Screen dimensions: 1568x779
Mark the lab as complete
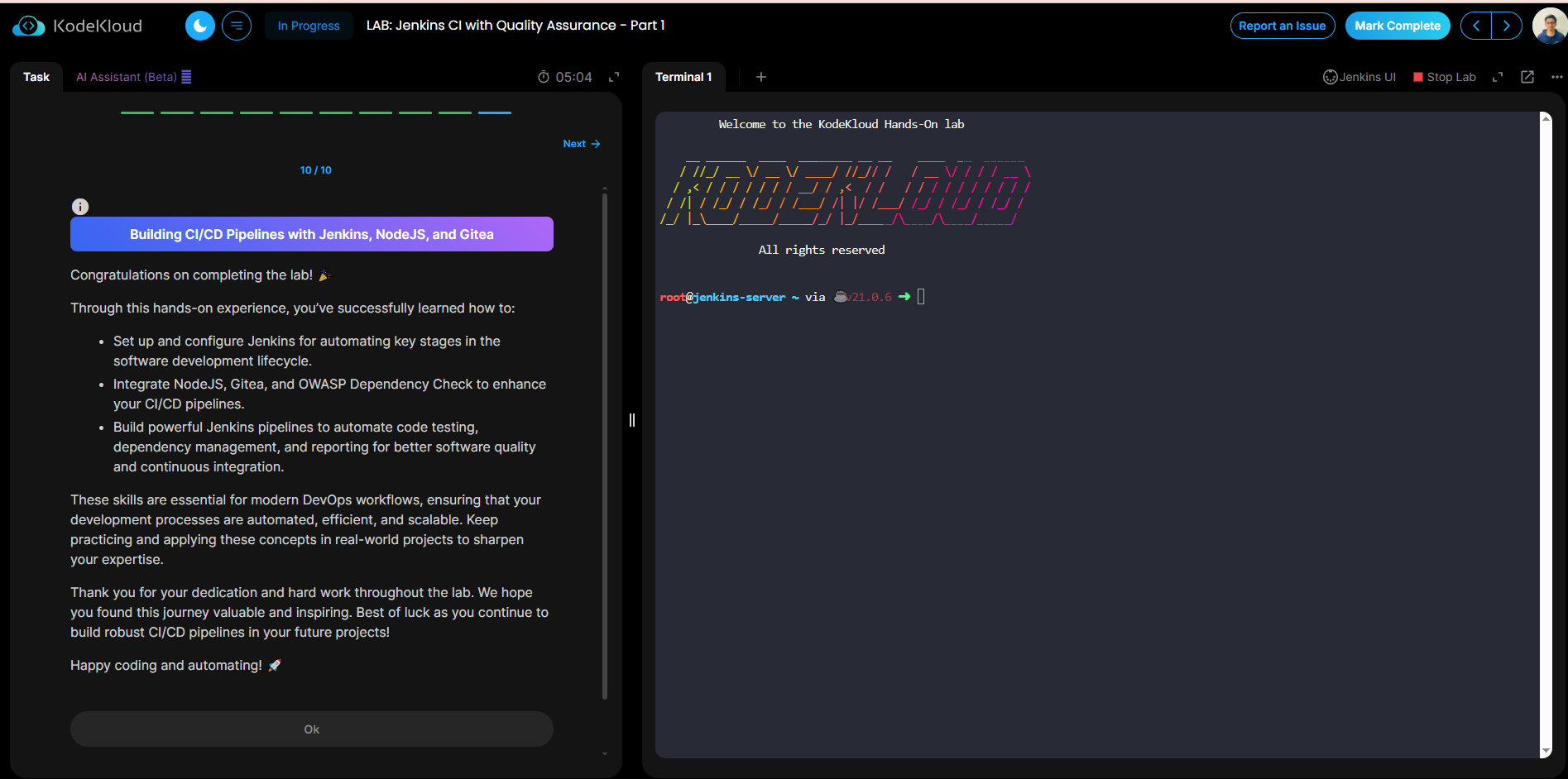pos(1398,26)
